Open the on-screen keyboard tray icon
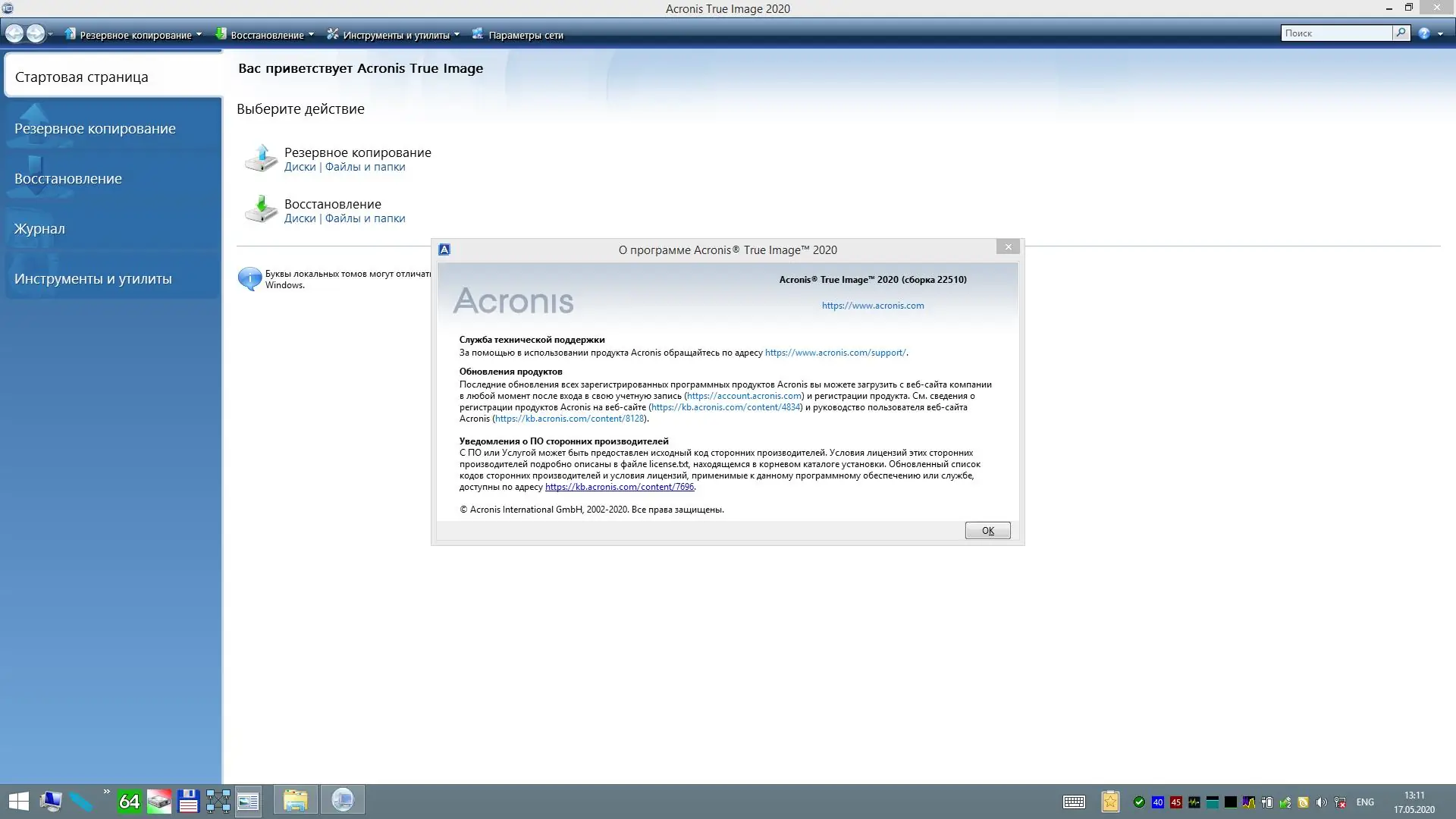1456x819 pixels. pyautogui.click(x=1074, y=802)
